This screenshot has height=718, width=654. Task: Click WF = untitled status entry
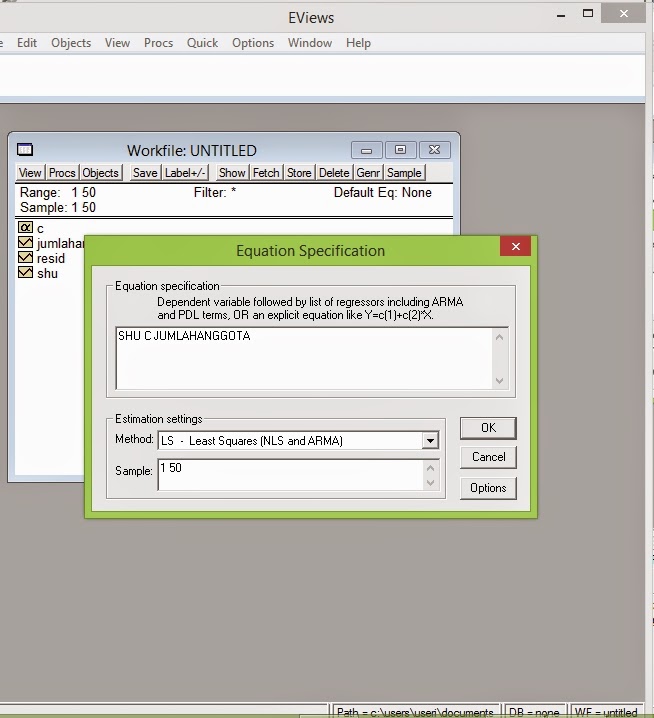tap(606, 712)
